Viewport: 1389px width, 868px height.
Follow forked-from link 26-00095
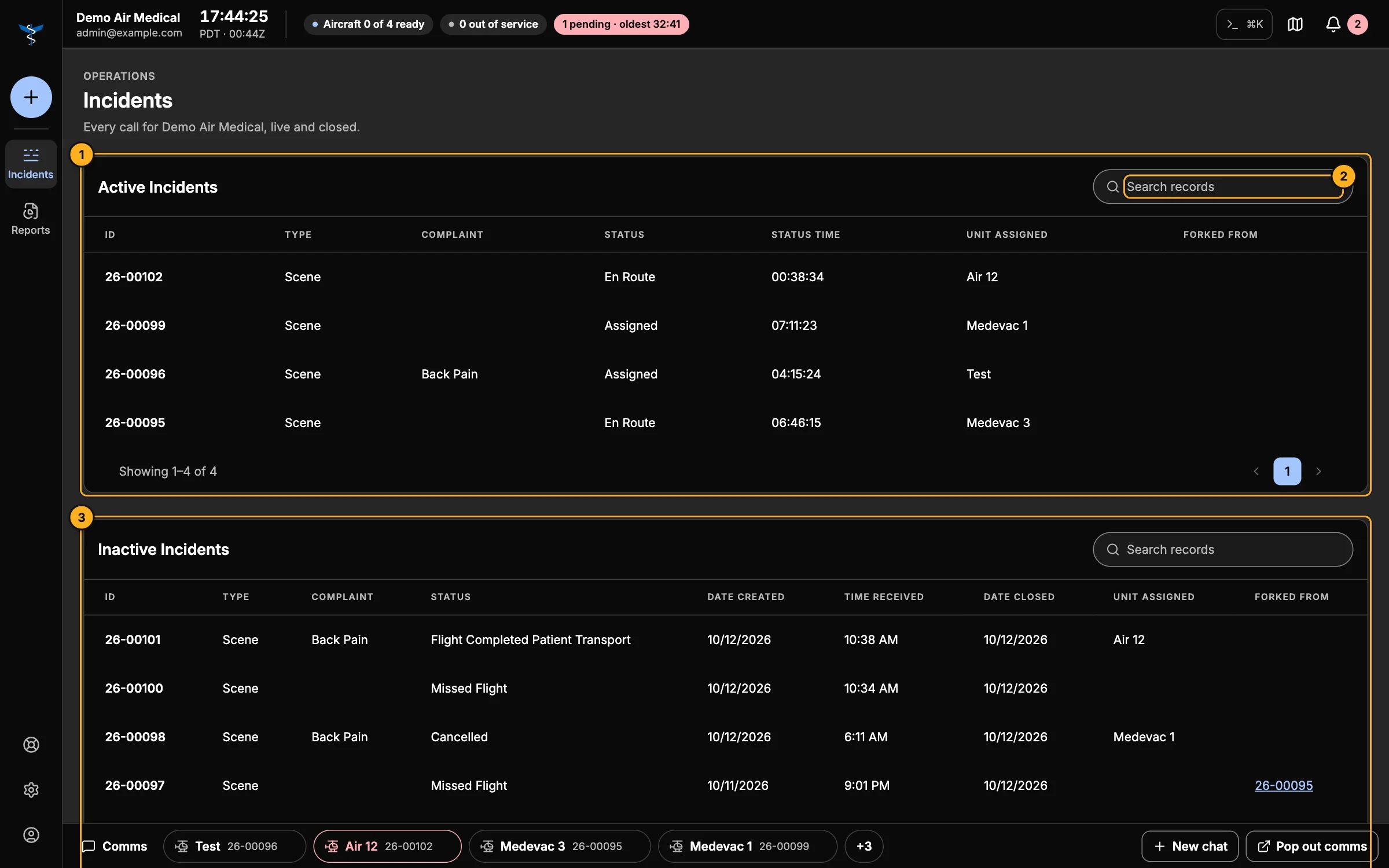click(x=1283, y=786)
